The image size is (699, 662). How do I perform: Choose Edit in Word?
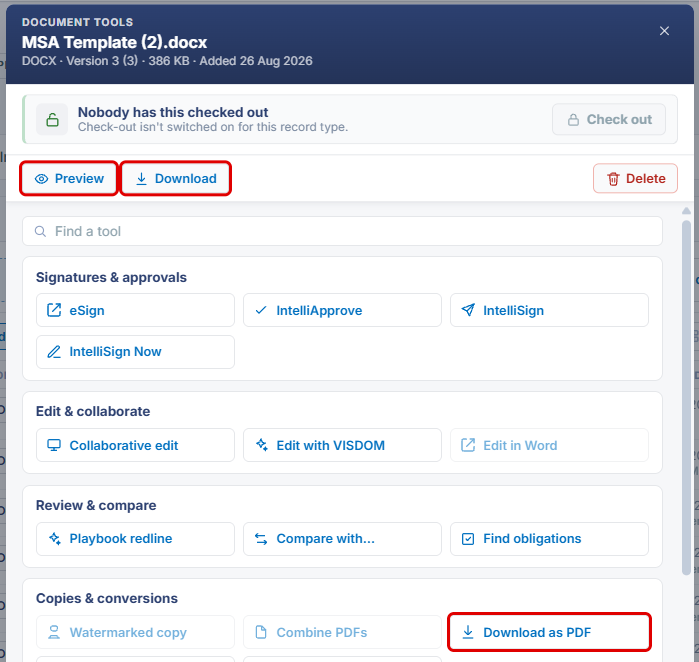pyautogui.click(x=549, y=445)
